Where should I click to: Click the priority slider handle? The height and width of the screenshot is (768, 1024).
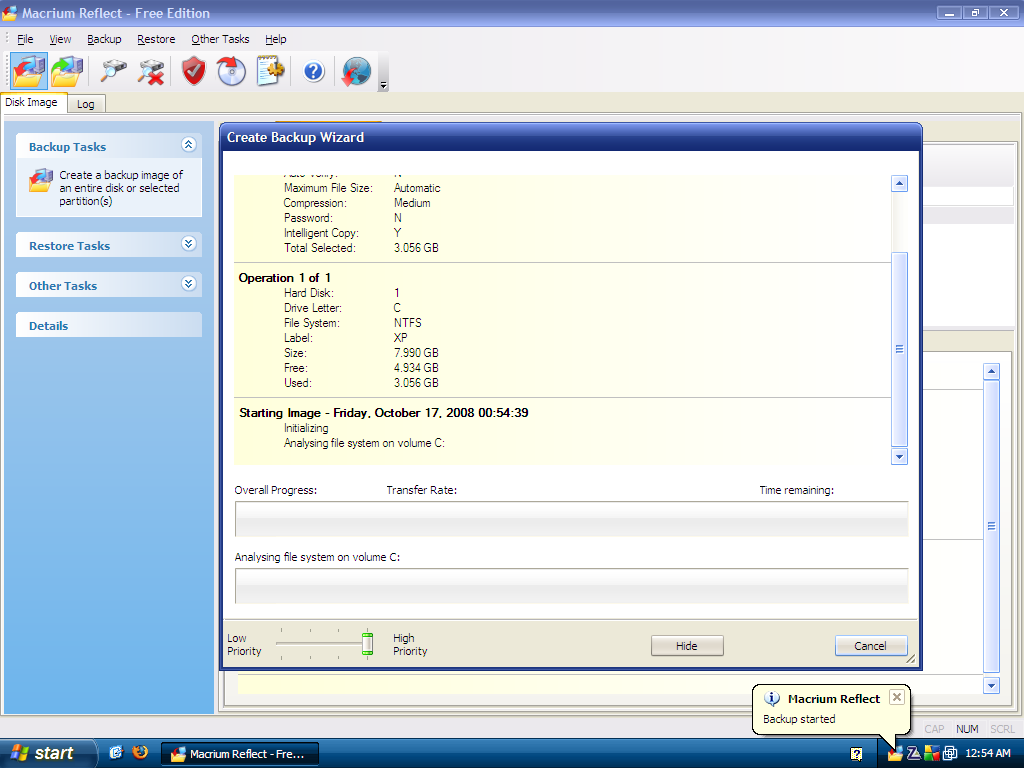[x=368, y=644]
